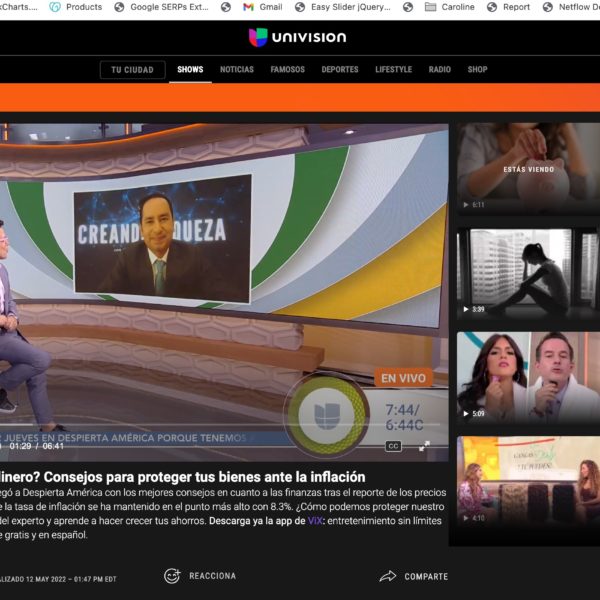Open the Netflow bookmark
The image size is (600, 600).
[x=571, y=7]
